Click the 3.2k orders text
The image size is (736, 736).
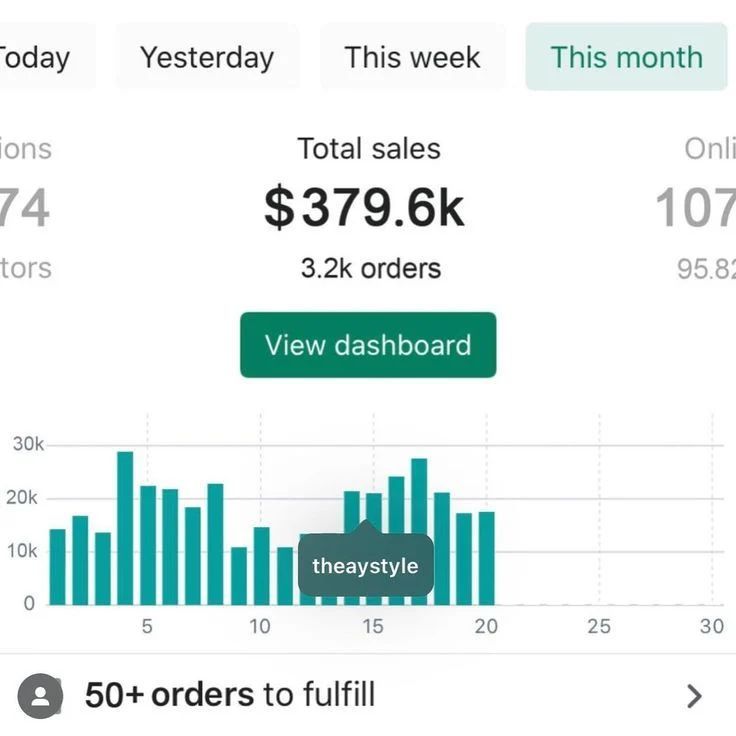370,268
